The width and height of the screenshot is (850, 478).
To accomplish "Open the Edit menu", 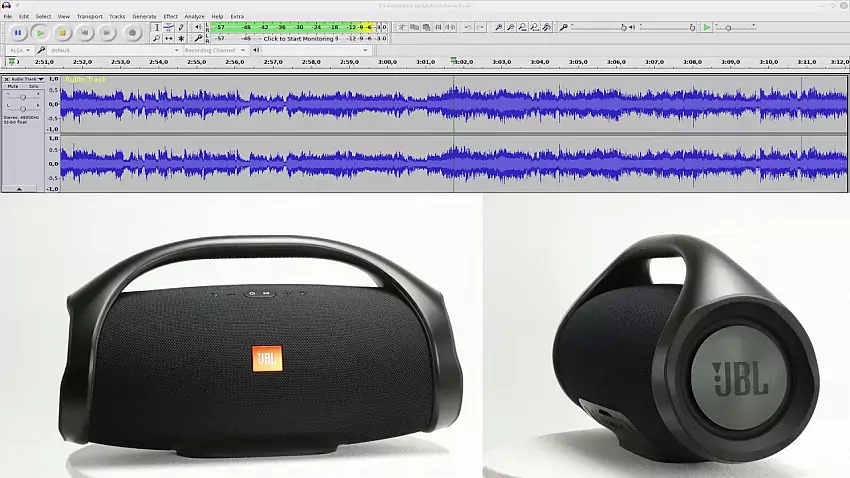I will click(24, 16).
